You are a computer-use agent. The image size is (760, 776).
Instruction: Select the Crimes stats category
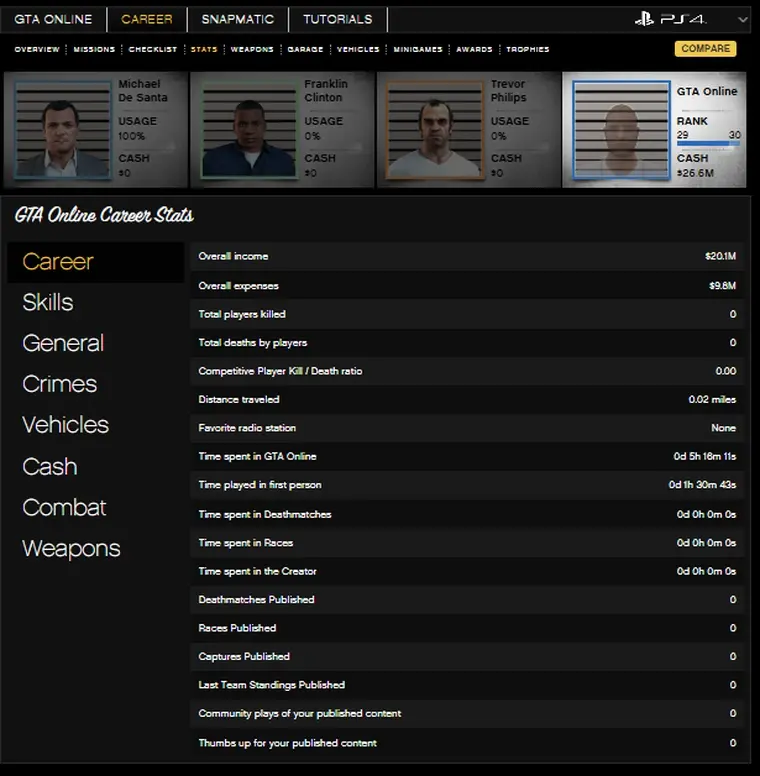click(x=60, y=384)
